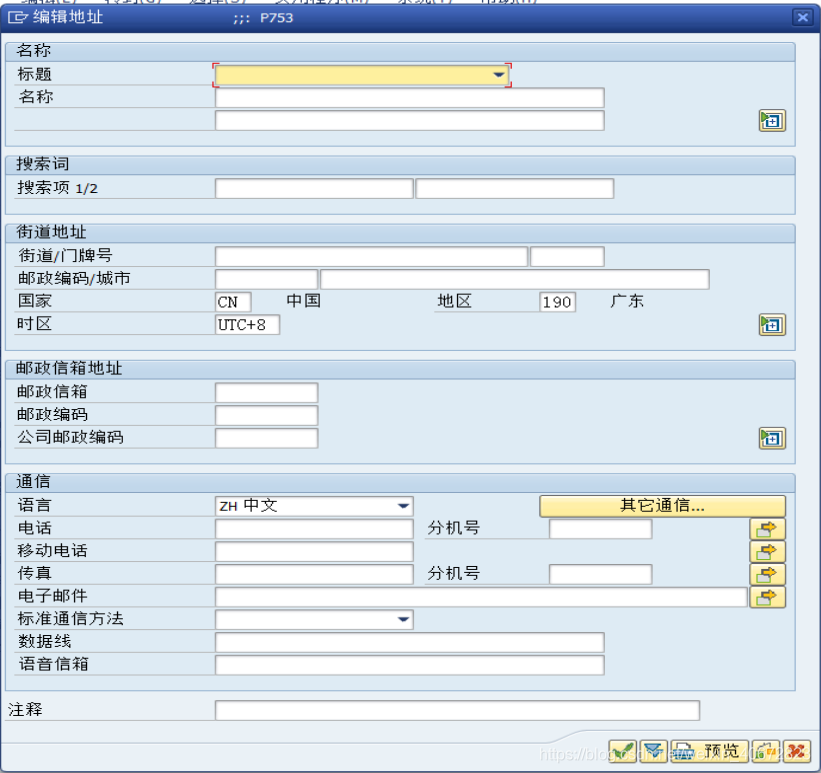
Task: Click the P753 text in title bar
Action: point(276,18)
